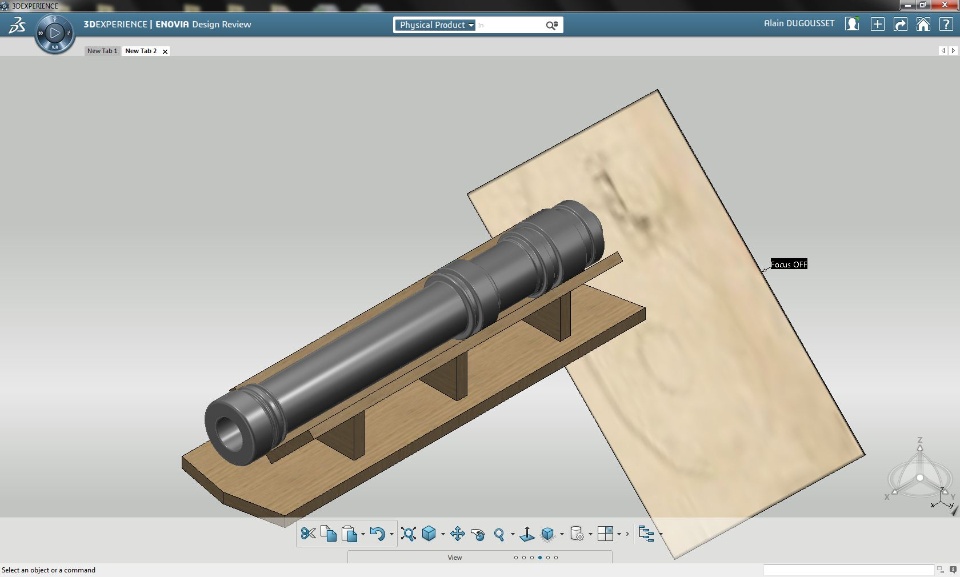This screenshot has height=577, width=960.
Task: Click into the top search input field
Action: tap(509, 25)
